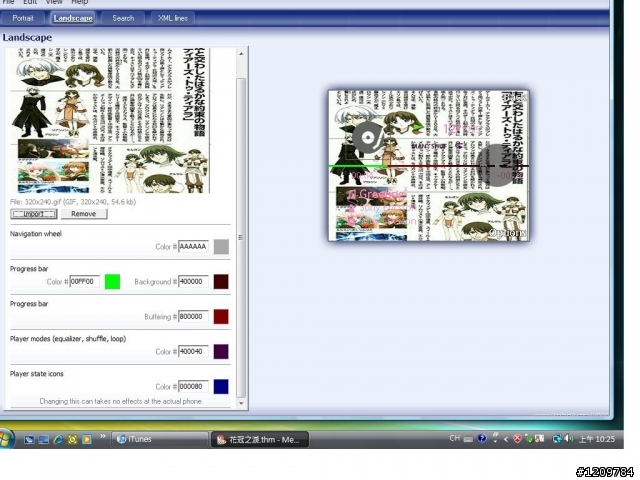Click the green shield tray icon
This screenshot has width=640, height=480.
coord(529,439)
